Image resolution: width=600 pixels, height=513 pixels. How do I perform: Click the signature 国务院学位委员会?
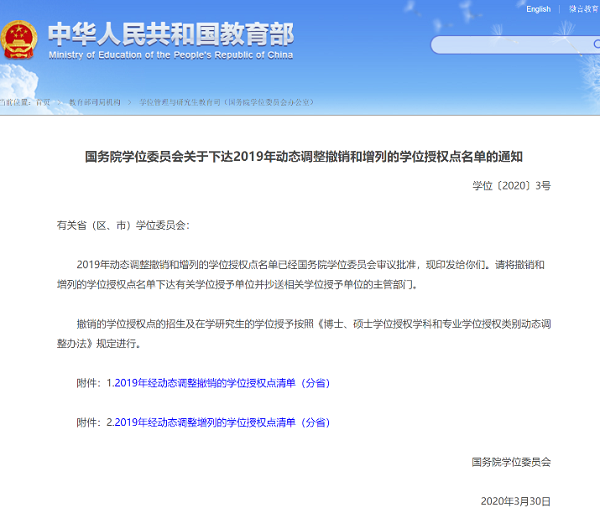[511, 462]
